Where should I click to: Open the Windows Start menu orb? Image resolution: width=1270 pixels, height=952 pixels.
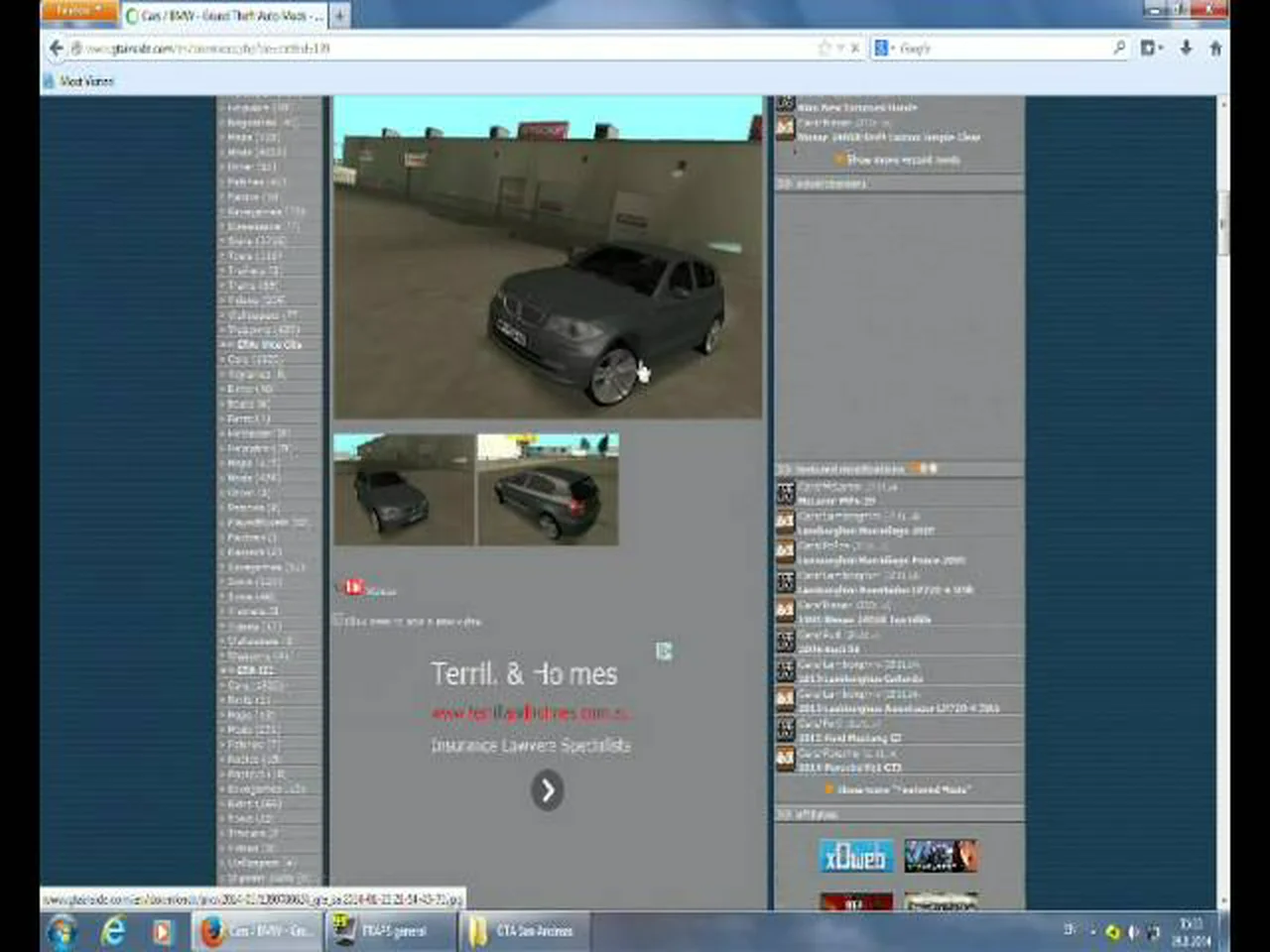click(x=62, y=931)
